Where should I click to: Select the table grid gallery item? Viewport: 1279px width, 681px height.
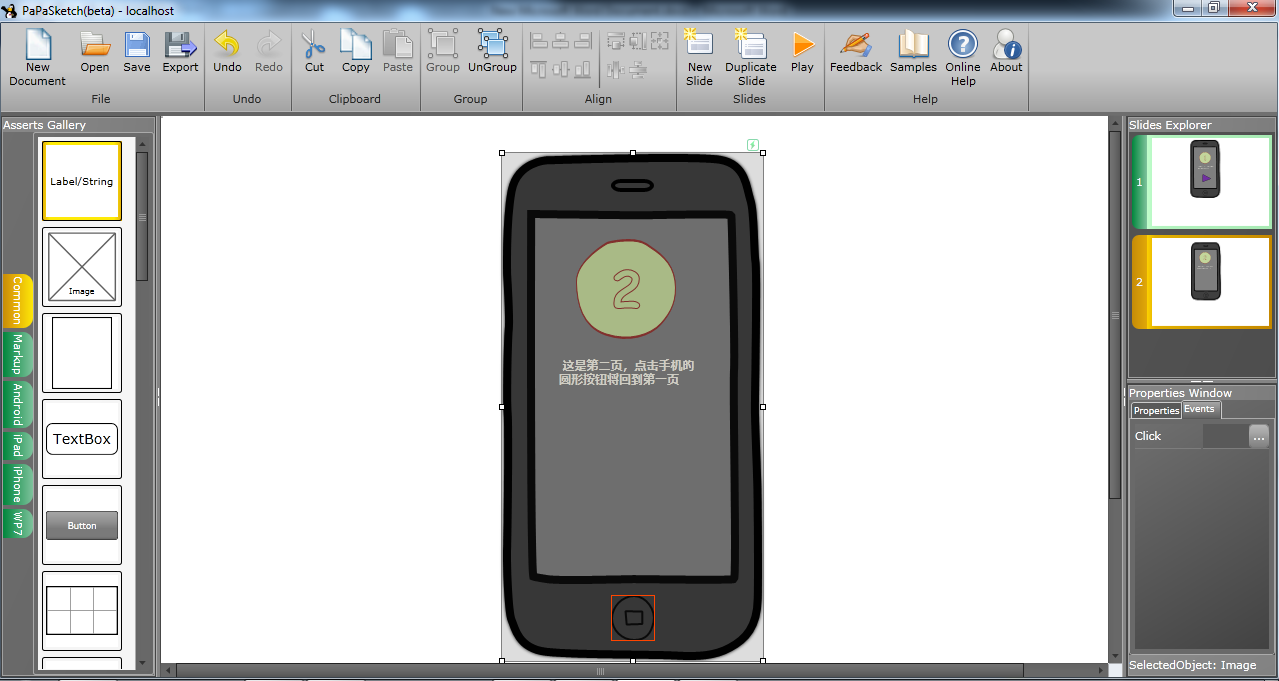click(82, 611)
